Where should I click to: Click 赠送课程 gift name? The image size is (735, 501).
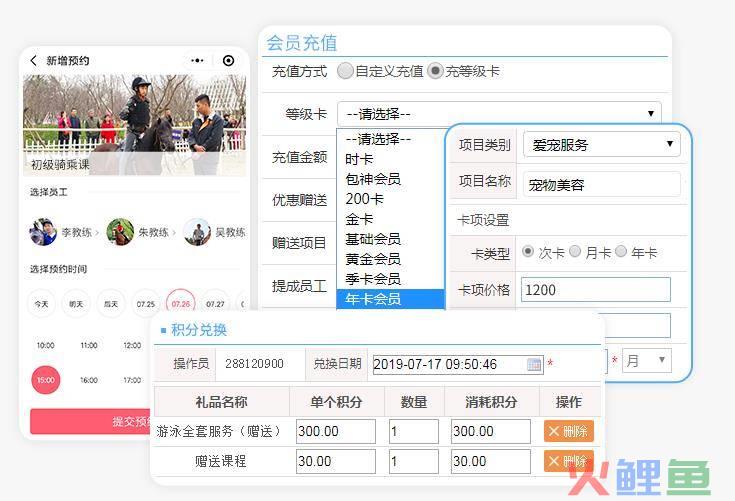(220, 461)
